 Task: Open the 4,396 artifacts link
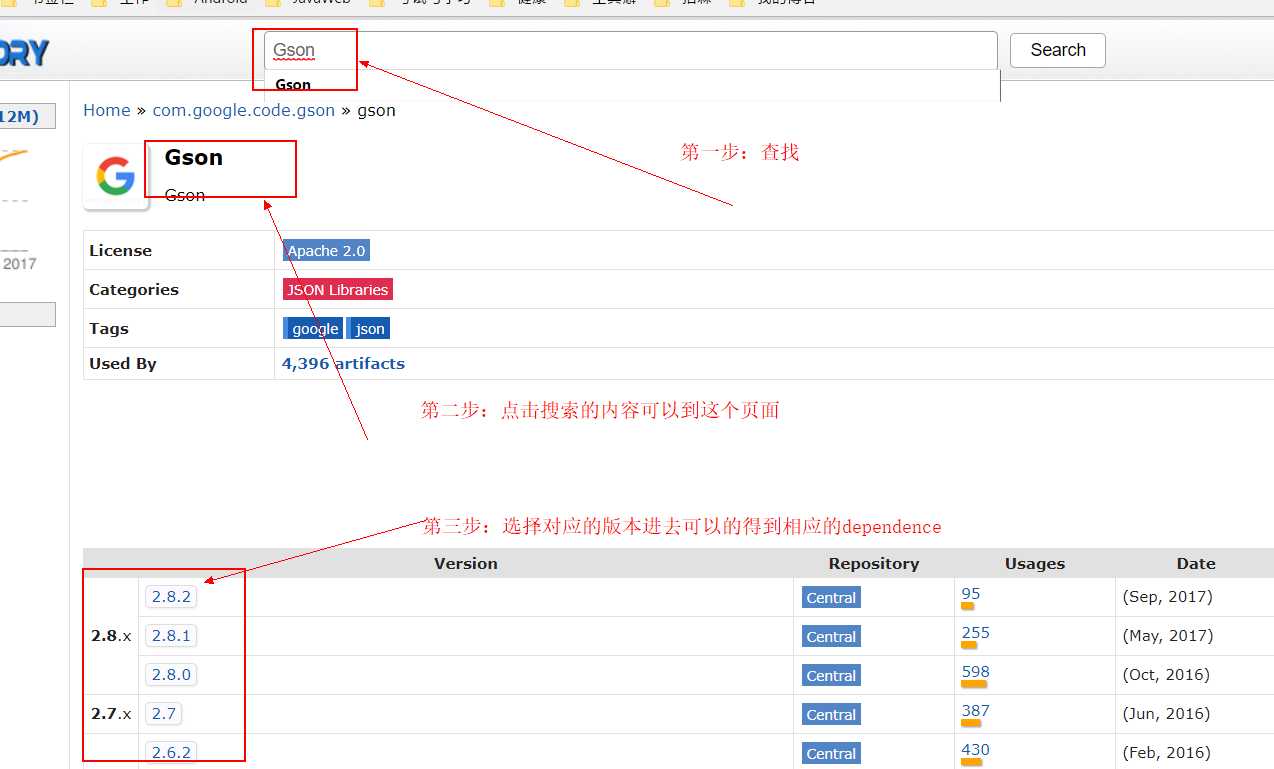(x=343, y=363)
